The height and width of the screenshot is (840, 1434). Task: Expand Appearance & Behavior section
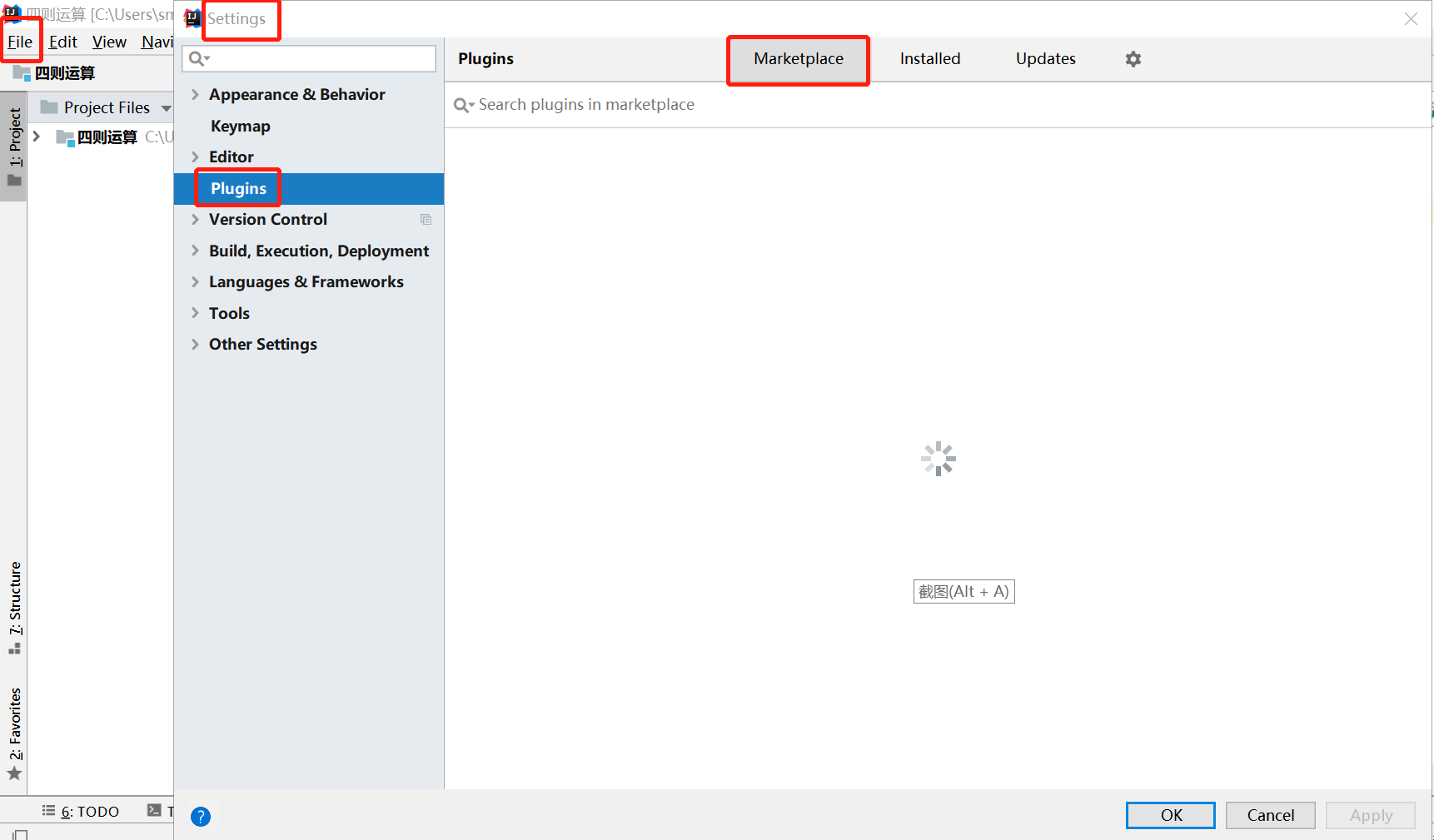195,95
